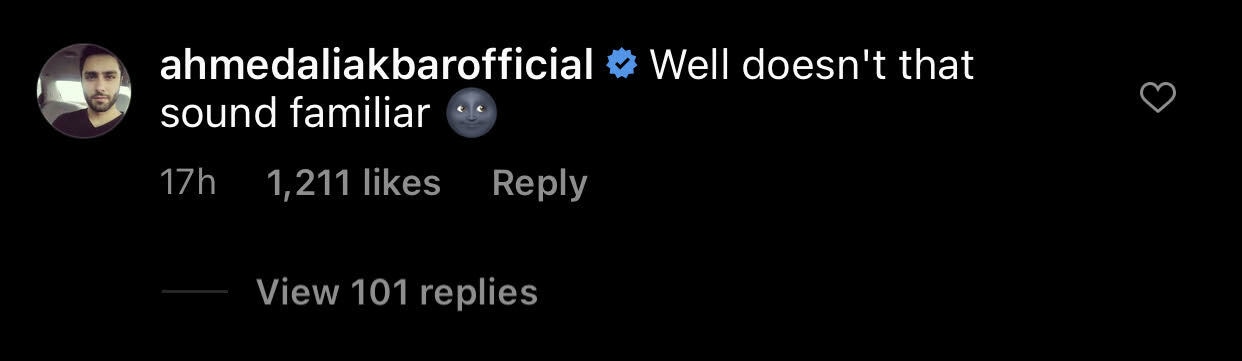Open ahmedaliakbarofficial's profile picture

point(84,91)
